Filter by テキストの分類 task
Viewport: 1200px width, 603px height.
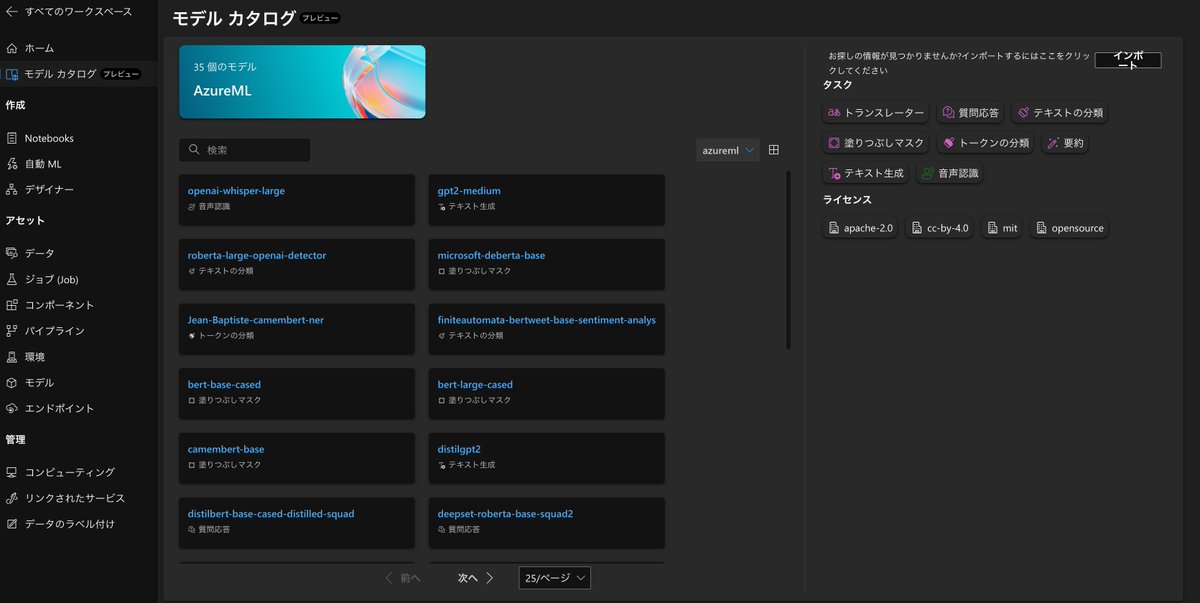(1059, 113)
